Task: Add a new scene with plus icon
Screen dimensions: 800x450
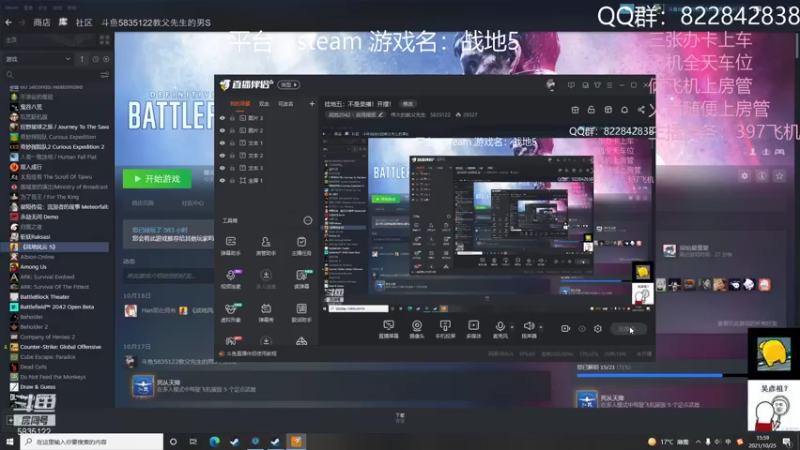Action: (x=312, y=104)
